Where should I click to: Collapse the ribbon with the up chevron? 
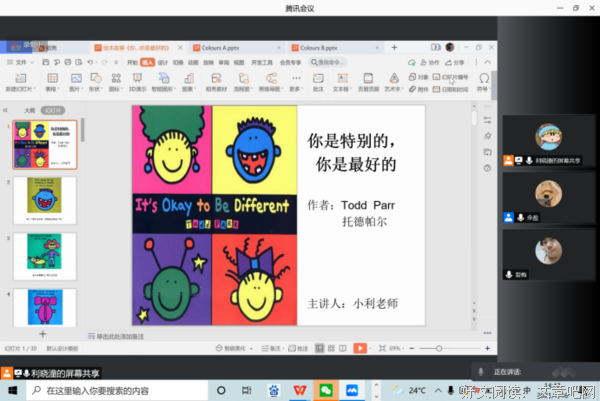488,62
